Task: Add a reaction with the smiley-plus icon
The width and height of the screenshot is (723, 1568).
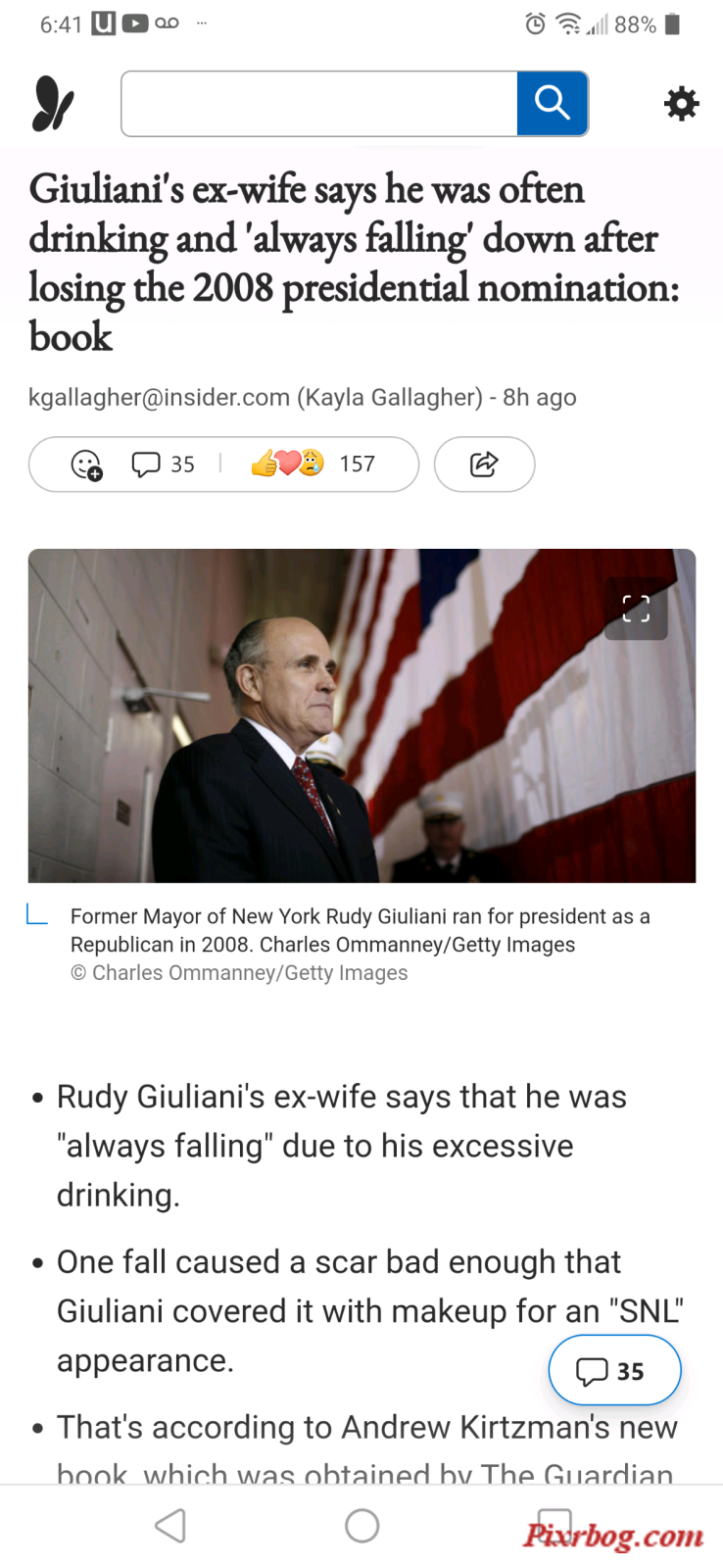Action: pos(86,465)
